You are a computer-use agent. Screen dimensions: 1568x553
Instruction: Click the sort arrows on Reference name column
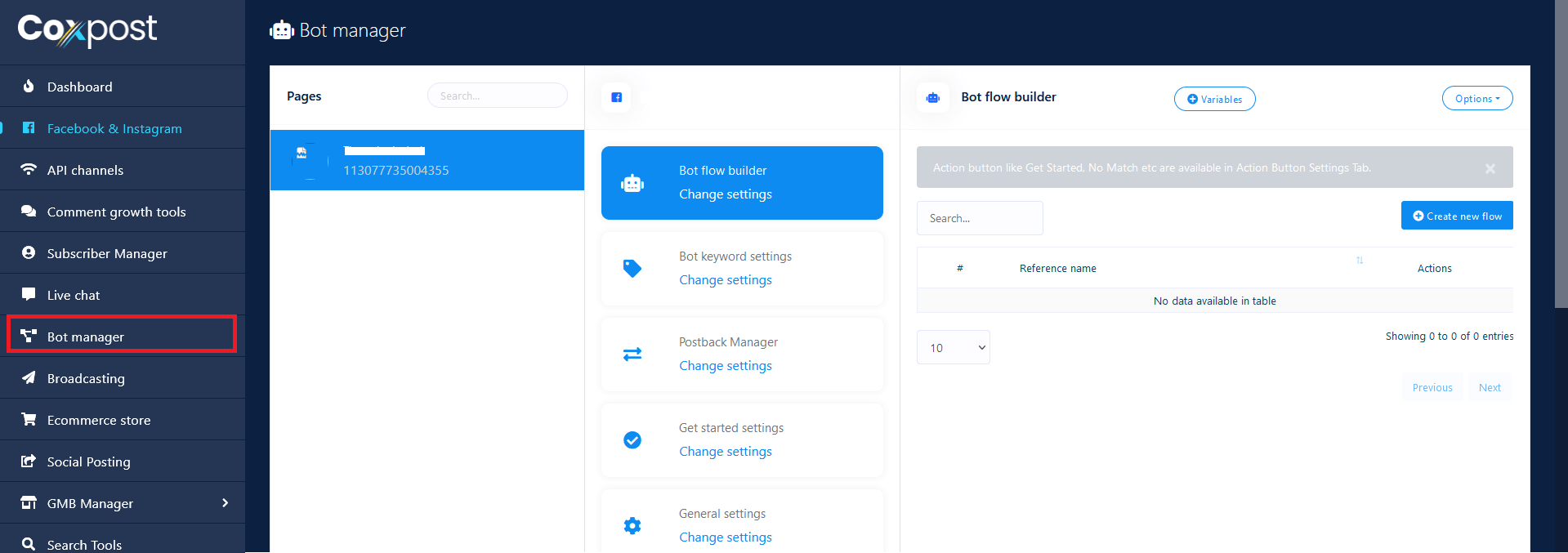click(x=1360, y=261)
